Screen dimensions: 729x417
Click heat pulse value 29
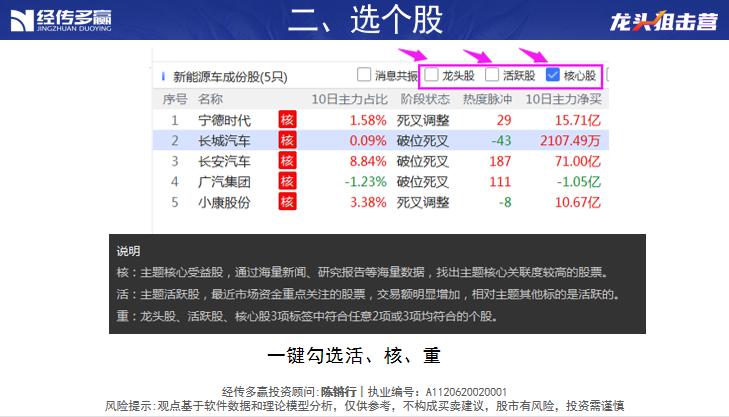point(504,120)
